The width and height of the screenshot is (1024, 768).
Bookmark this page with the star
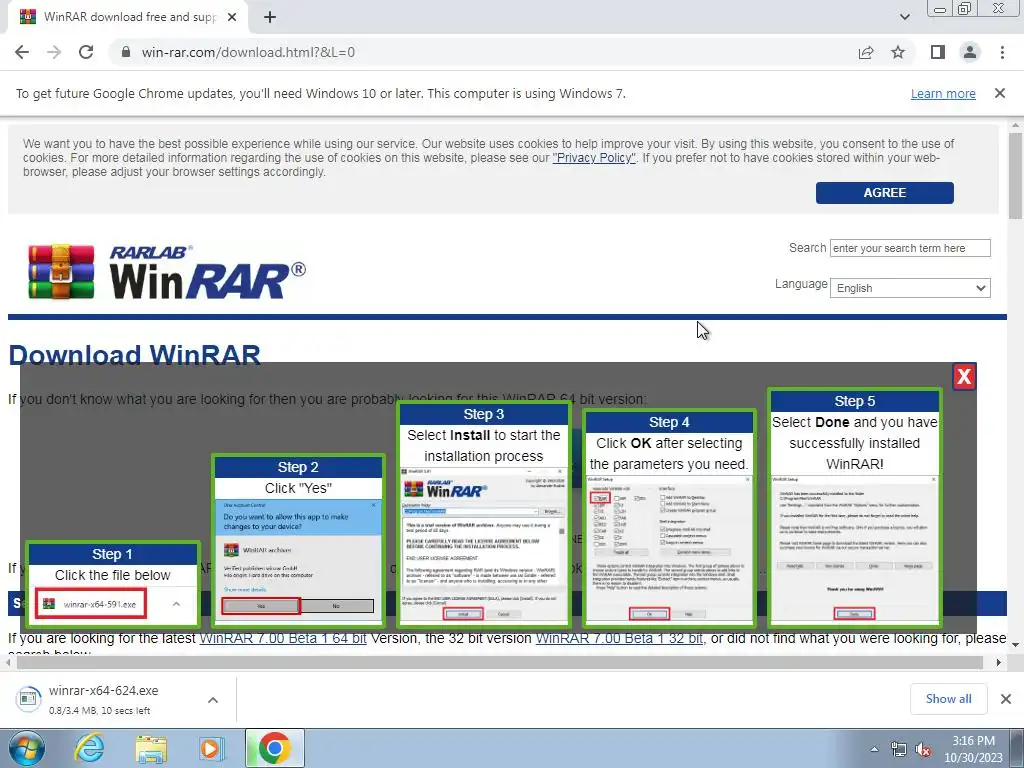898,52
